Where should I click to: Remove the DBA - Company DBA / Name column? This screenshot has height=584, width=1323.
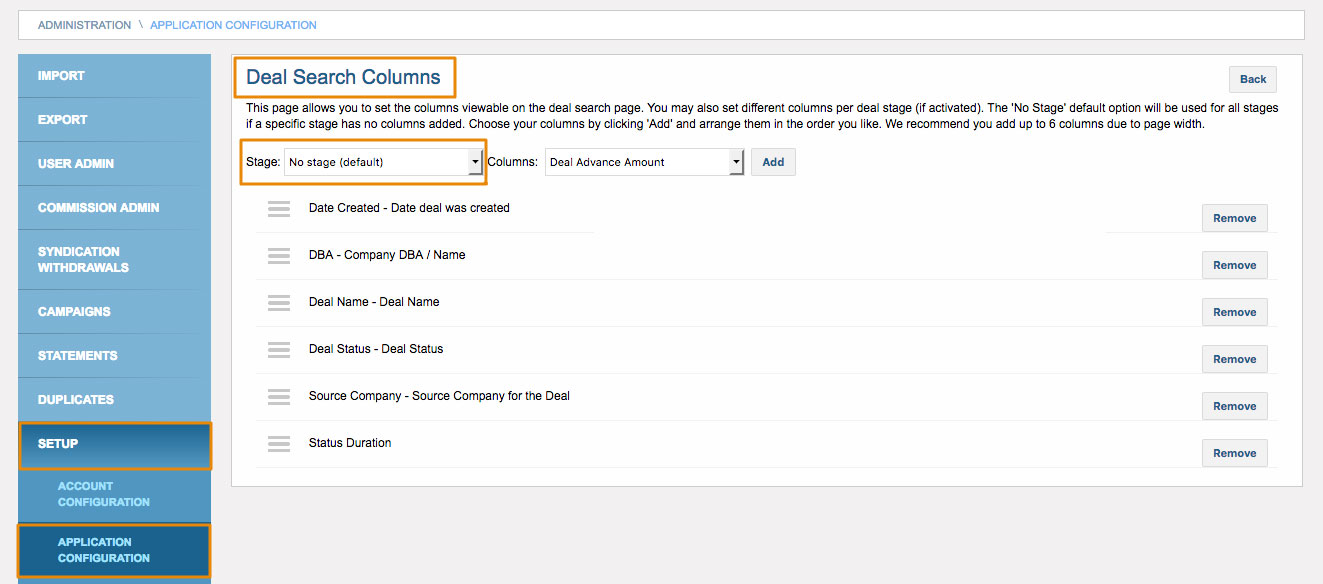coord(1235,265)
